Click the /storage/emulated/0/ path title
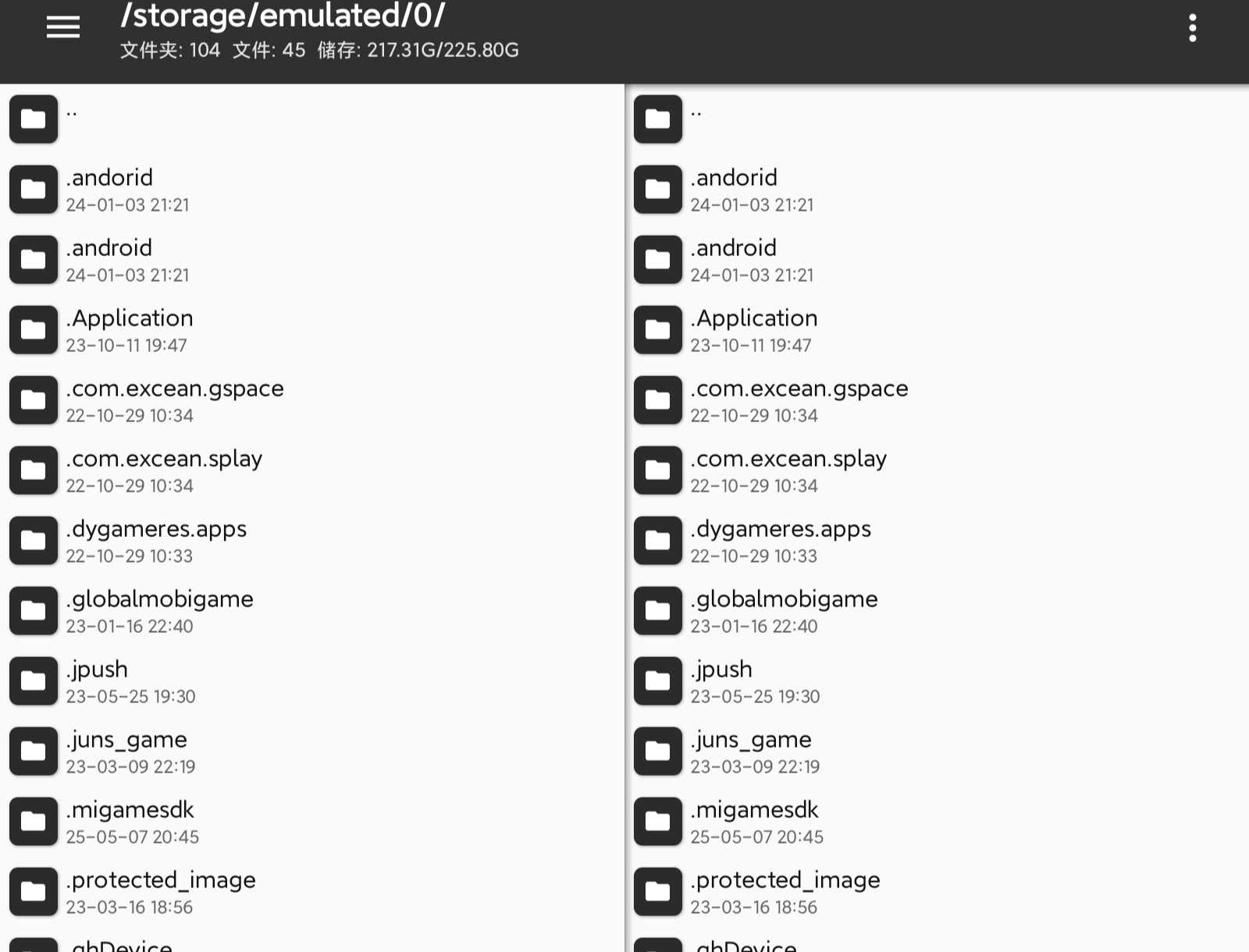1249x952 pixels. click(283, 16)
